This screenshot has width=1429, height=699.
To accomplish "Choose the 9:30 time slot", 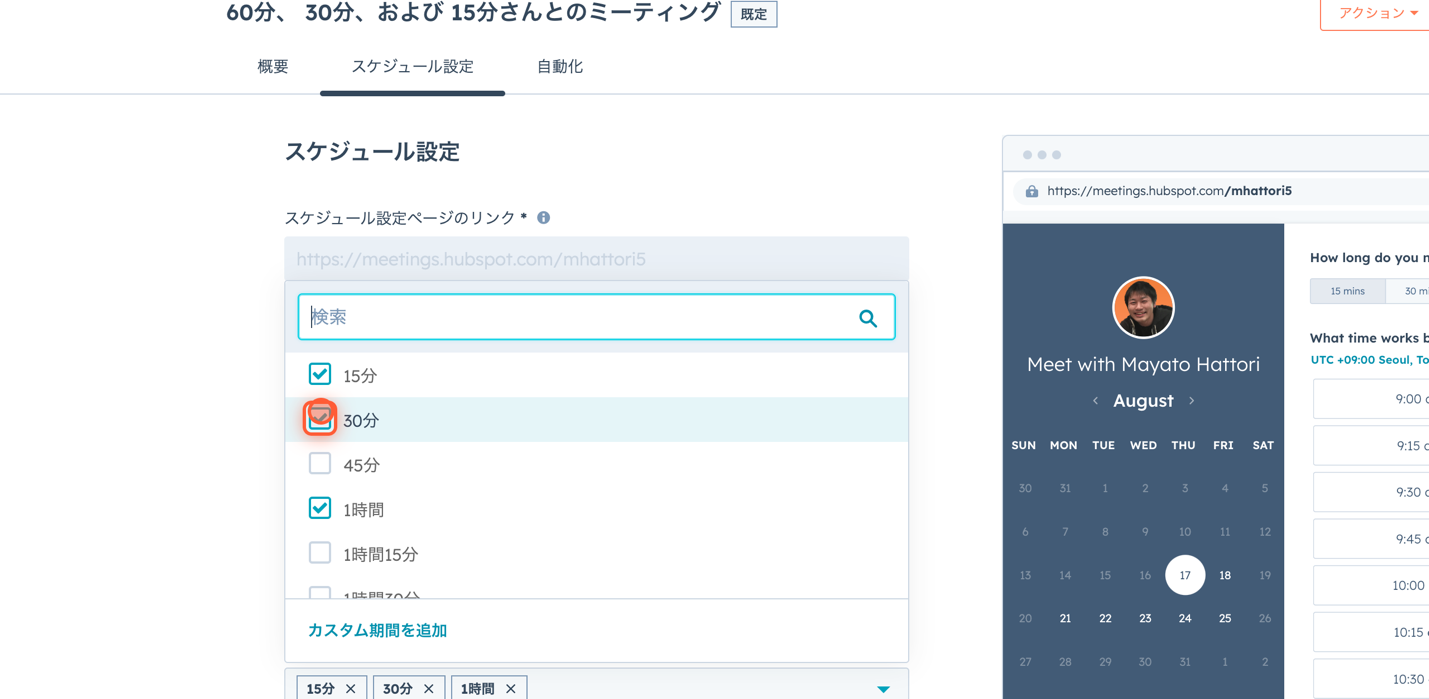I will tap(1371, 492).
